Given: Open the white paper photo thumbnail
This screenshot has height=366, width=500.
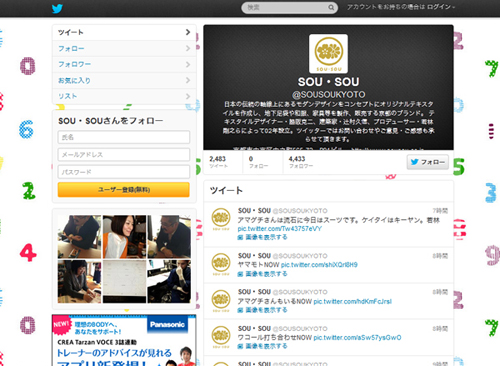Looking at the screenshot, I should (124, 282).
